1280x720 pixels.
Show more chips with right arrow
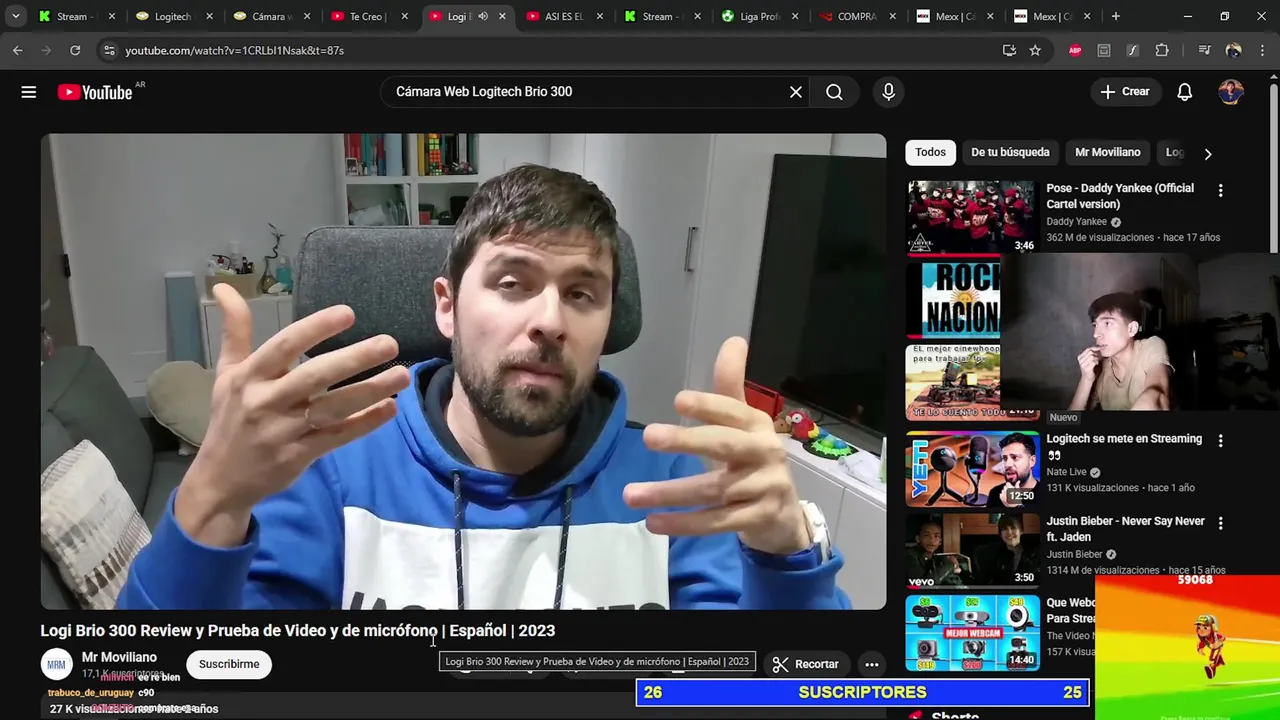[1208, 153]
